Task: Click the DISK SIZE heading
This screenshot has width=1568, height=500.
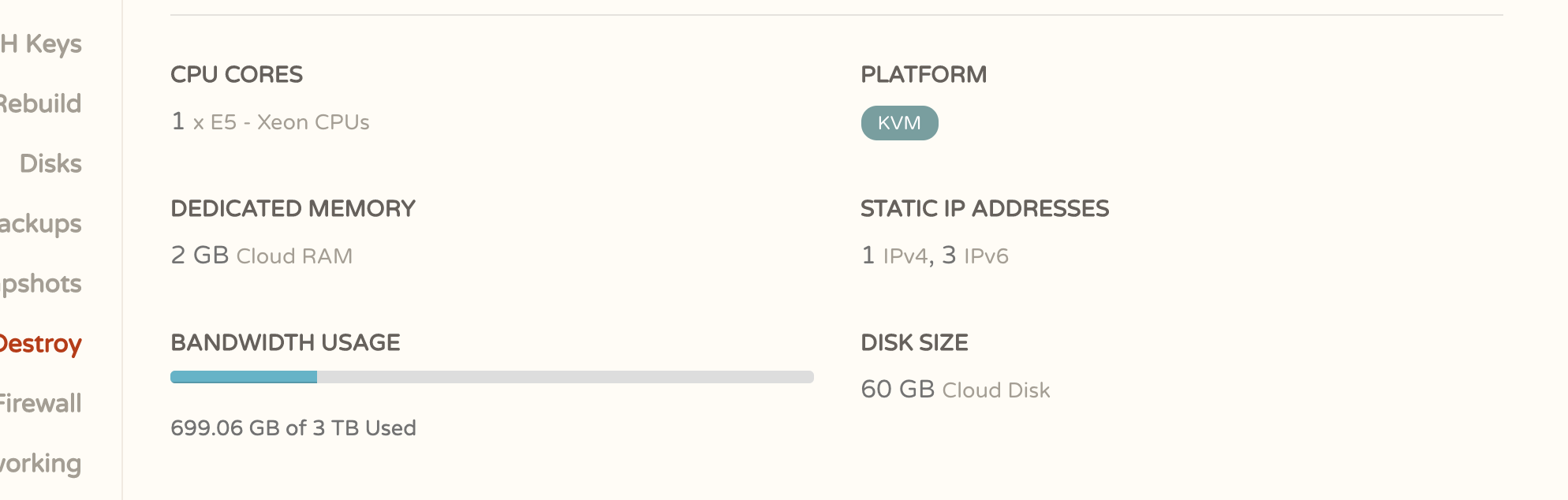Action: [x=914, y=343]
